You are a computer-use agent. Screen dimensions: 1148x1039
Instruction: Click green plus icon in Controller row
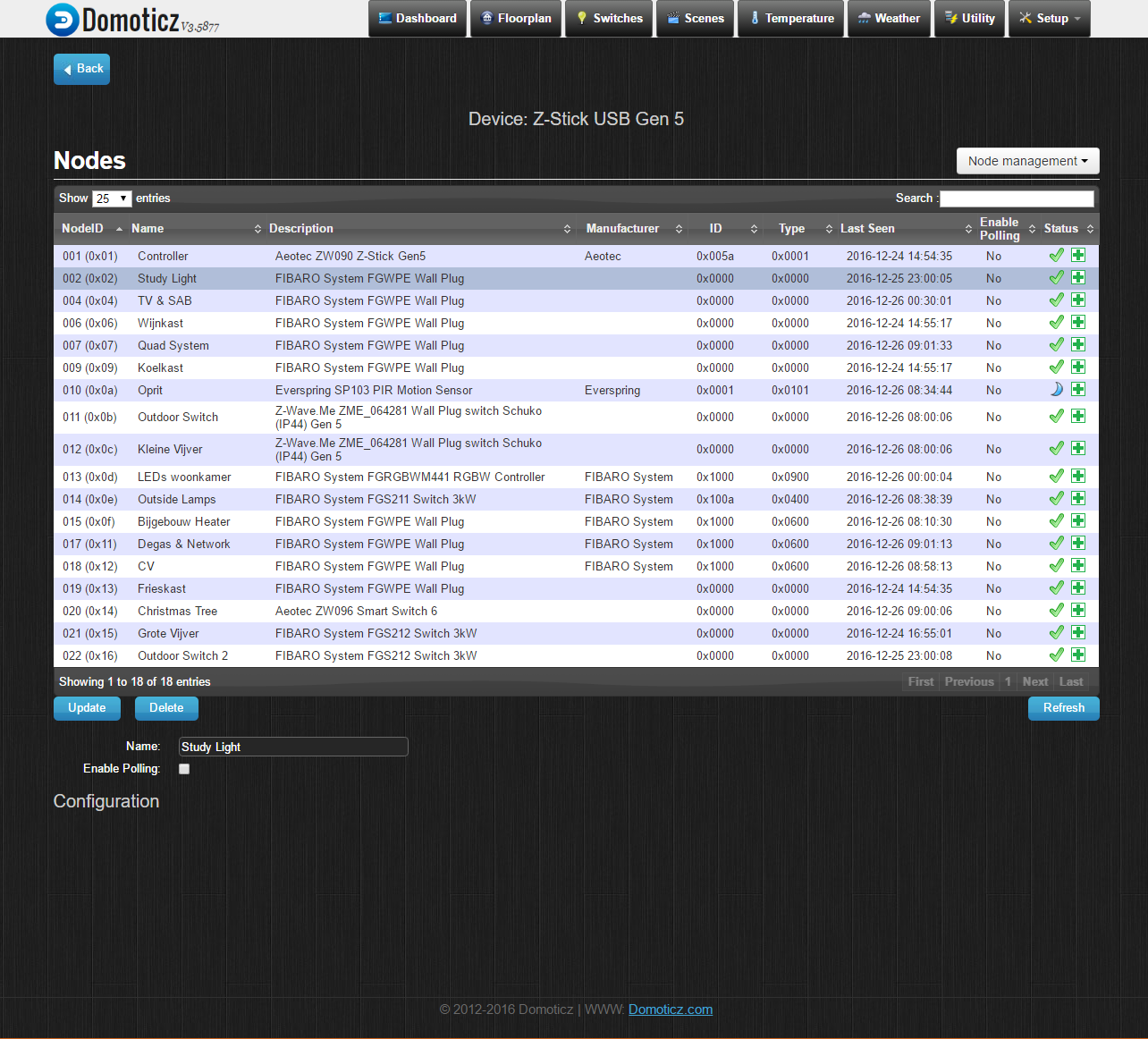tap(1078, 255)
